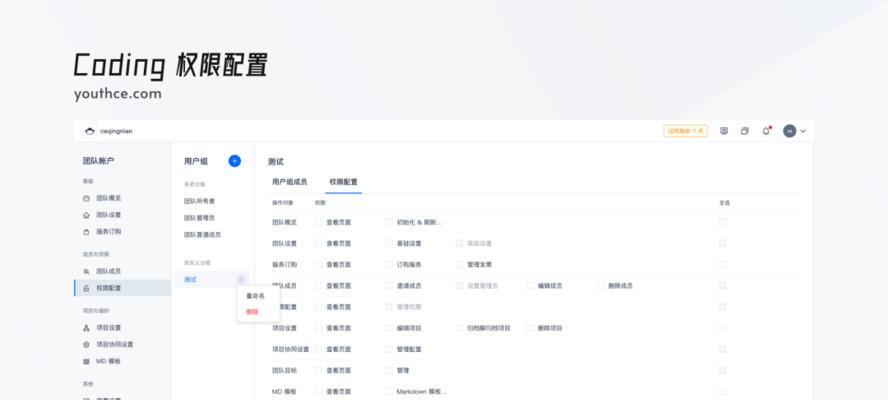Viewport: 888px width, 400px height.
Task: Switch to the 用户组成员 tab
Action: point(289,182)
